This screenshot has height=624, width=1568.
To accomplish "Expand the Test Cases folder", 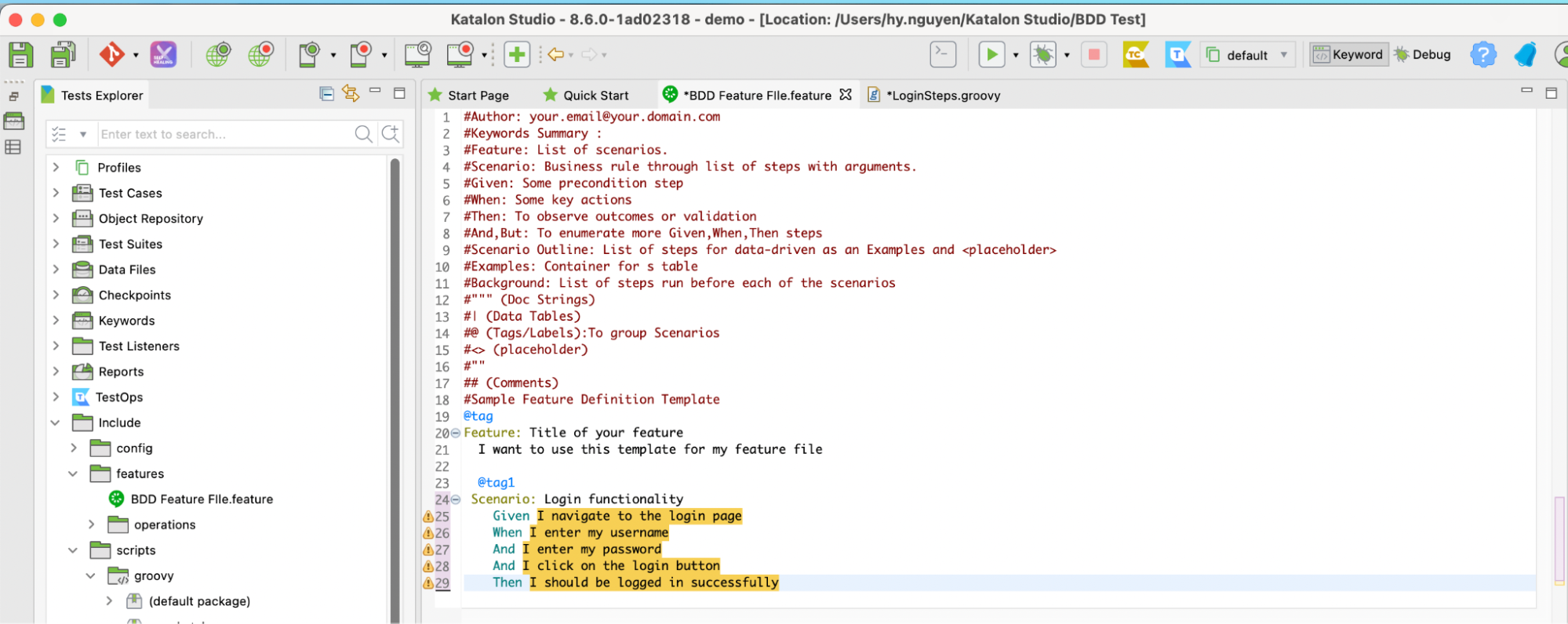I will tap(56, 193).
